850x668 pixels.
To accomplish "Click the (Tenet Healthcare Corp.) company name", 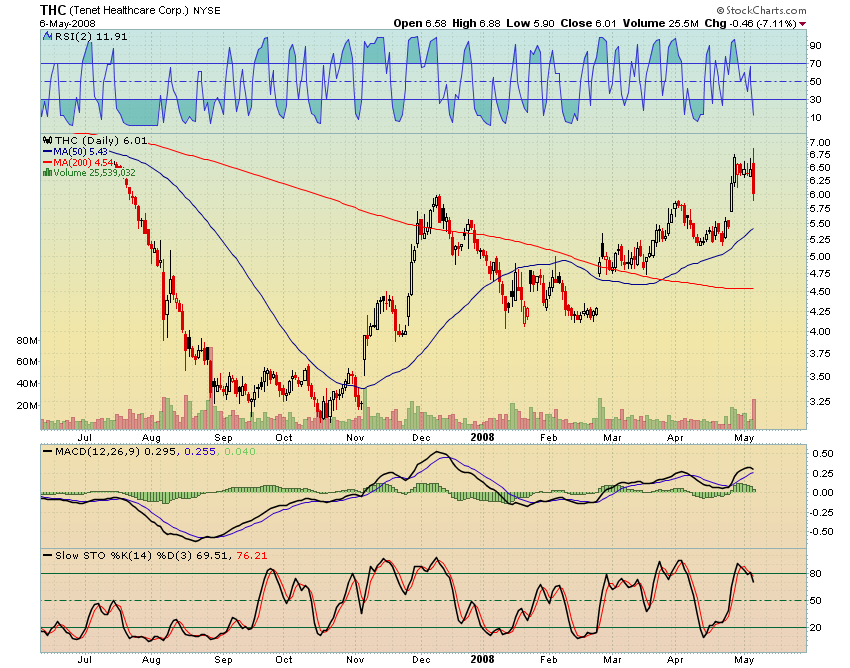I will click(x=129, y=10).
